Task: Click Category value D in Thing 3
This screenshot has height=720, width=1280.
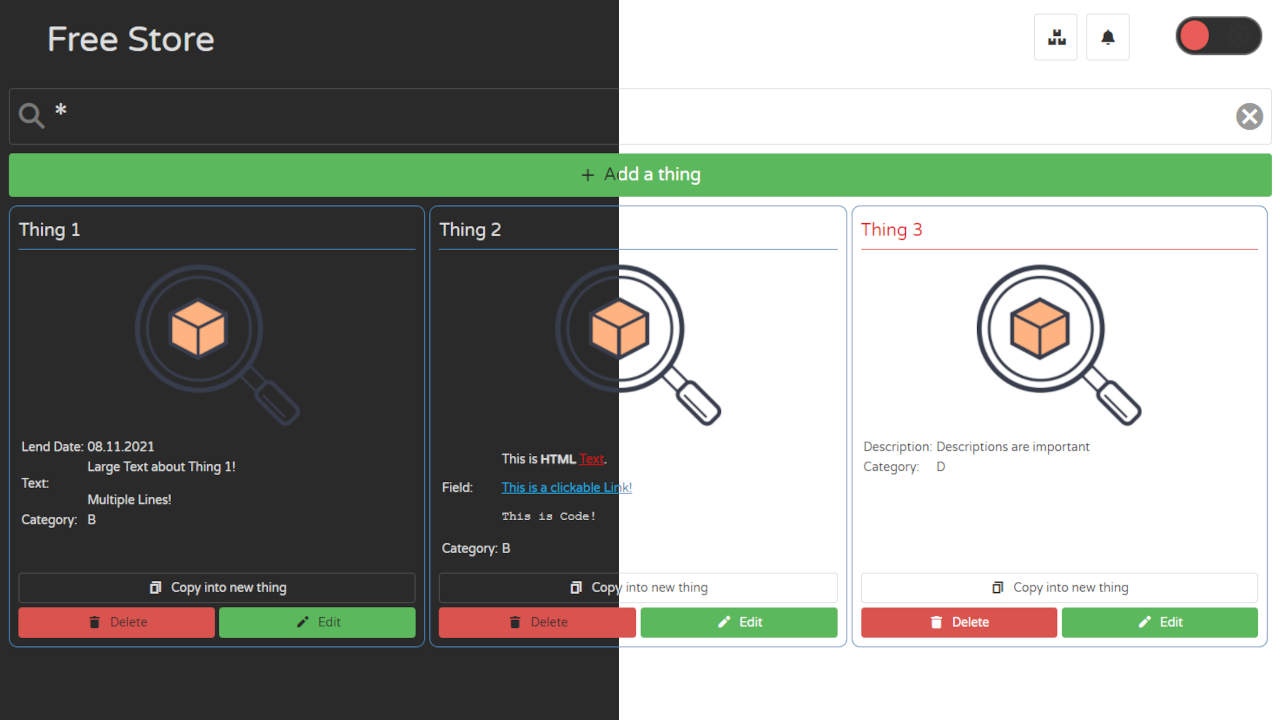Action: (x=941, y=467)
